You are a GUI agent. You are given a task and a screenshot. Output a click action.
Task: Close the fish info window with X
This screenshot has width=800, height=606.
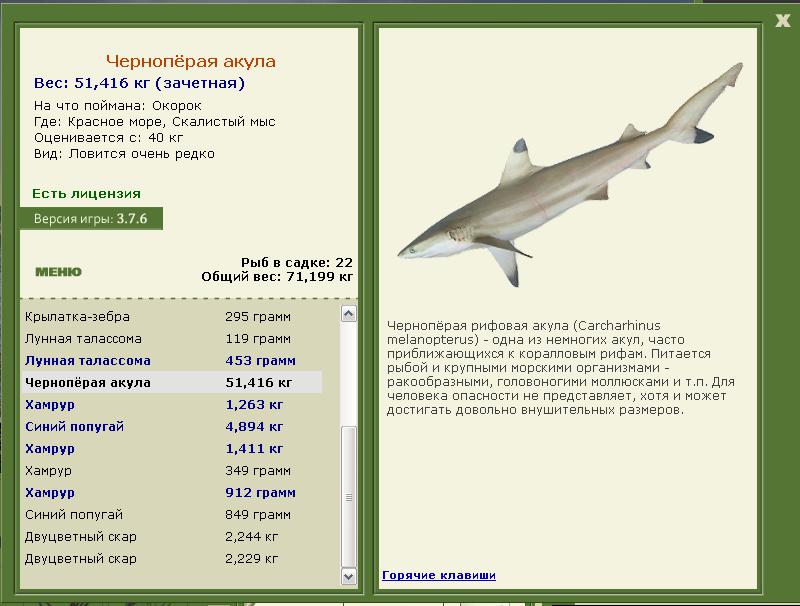coord(783,20)
